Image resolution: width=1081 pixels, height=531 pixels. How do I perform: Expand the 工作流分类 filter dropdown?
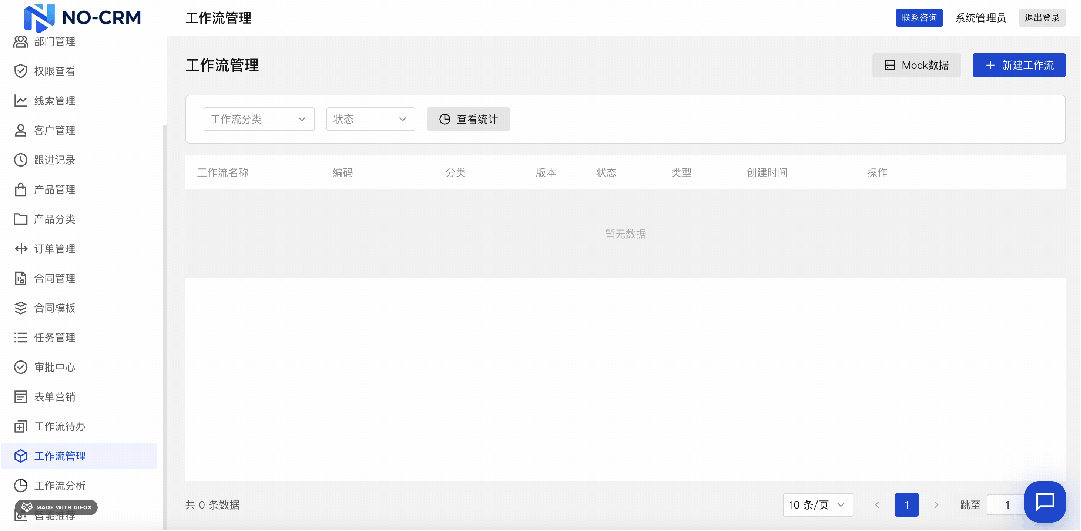(x=259, y=119)
